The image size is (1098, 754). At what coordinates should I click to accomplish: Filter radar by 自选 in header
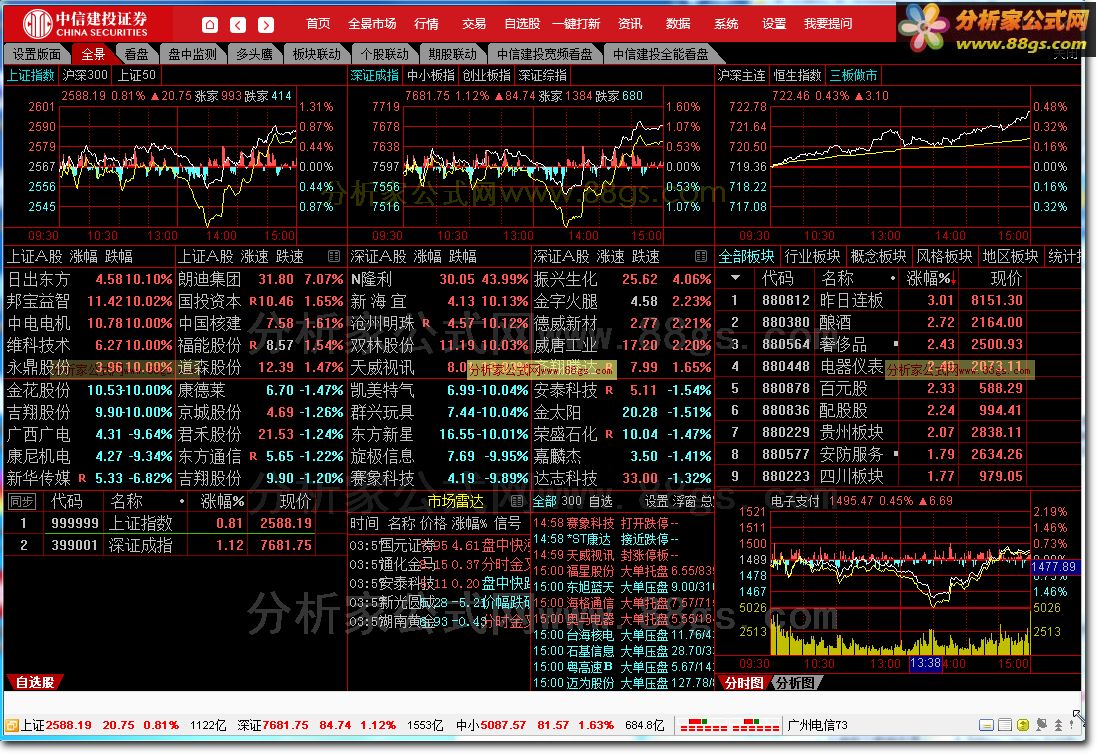click(600, 501)
